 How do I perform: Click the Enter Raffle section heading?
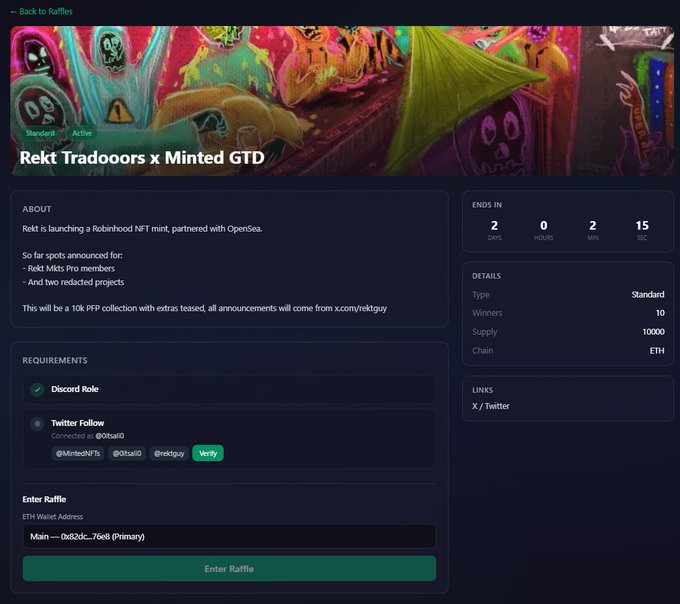point(44,500)
